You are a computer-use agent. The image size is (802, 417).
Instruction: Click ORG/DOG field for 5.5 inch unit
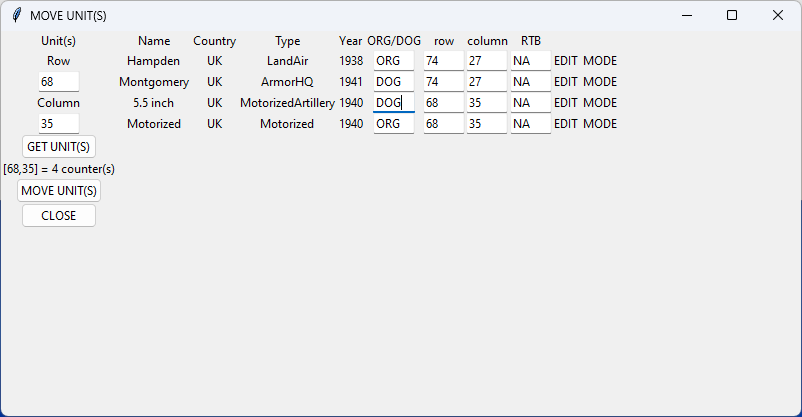tap(393, 103)
